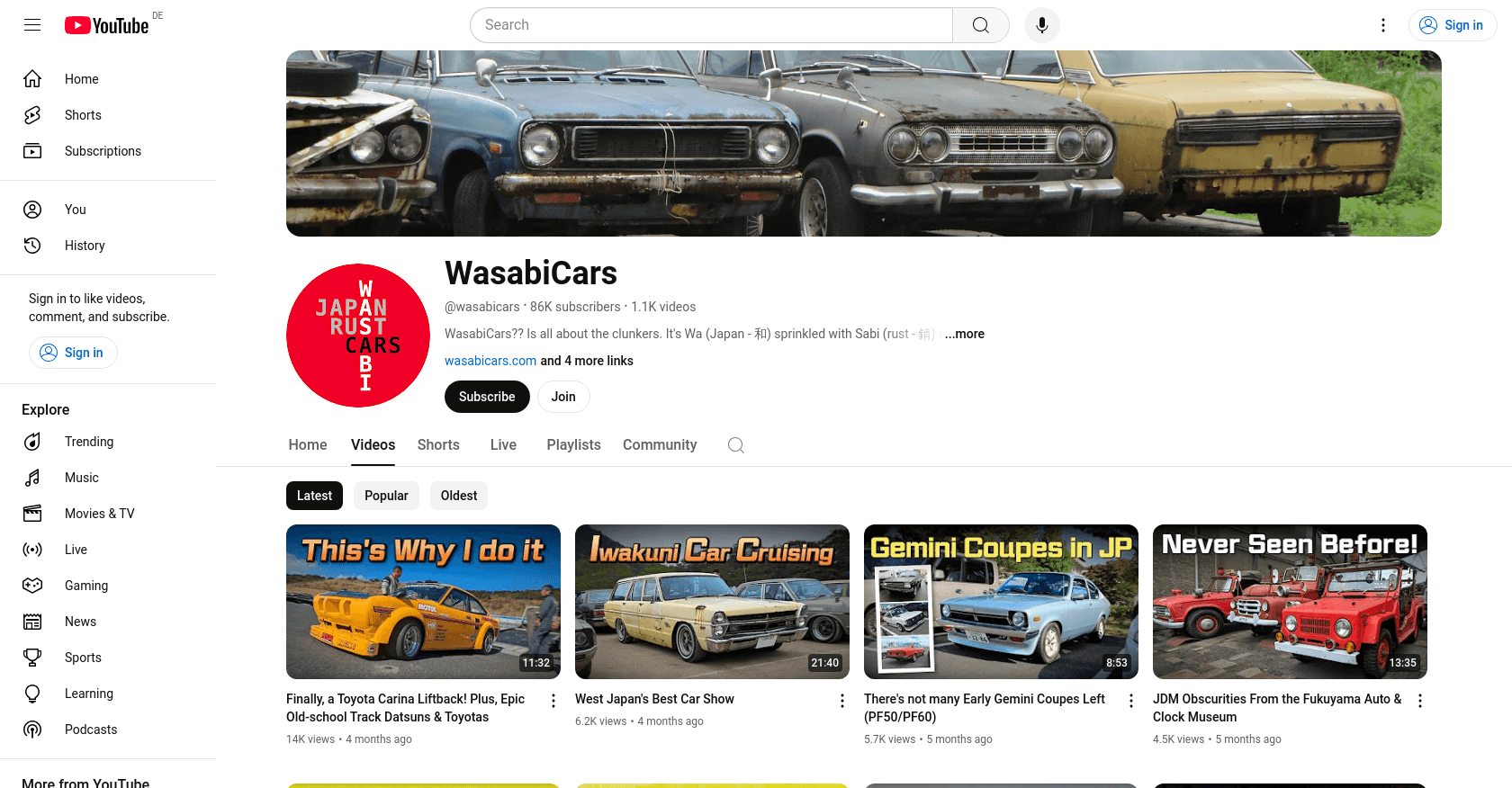Search within the WasabiCars channel
This screenshot has height=788, width=1512.
[736, 445]
